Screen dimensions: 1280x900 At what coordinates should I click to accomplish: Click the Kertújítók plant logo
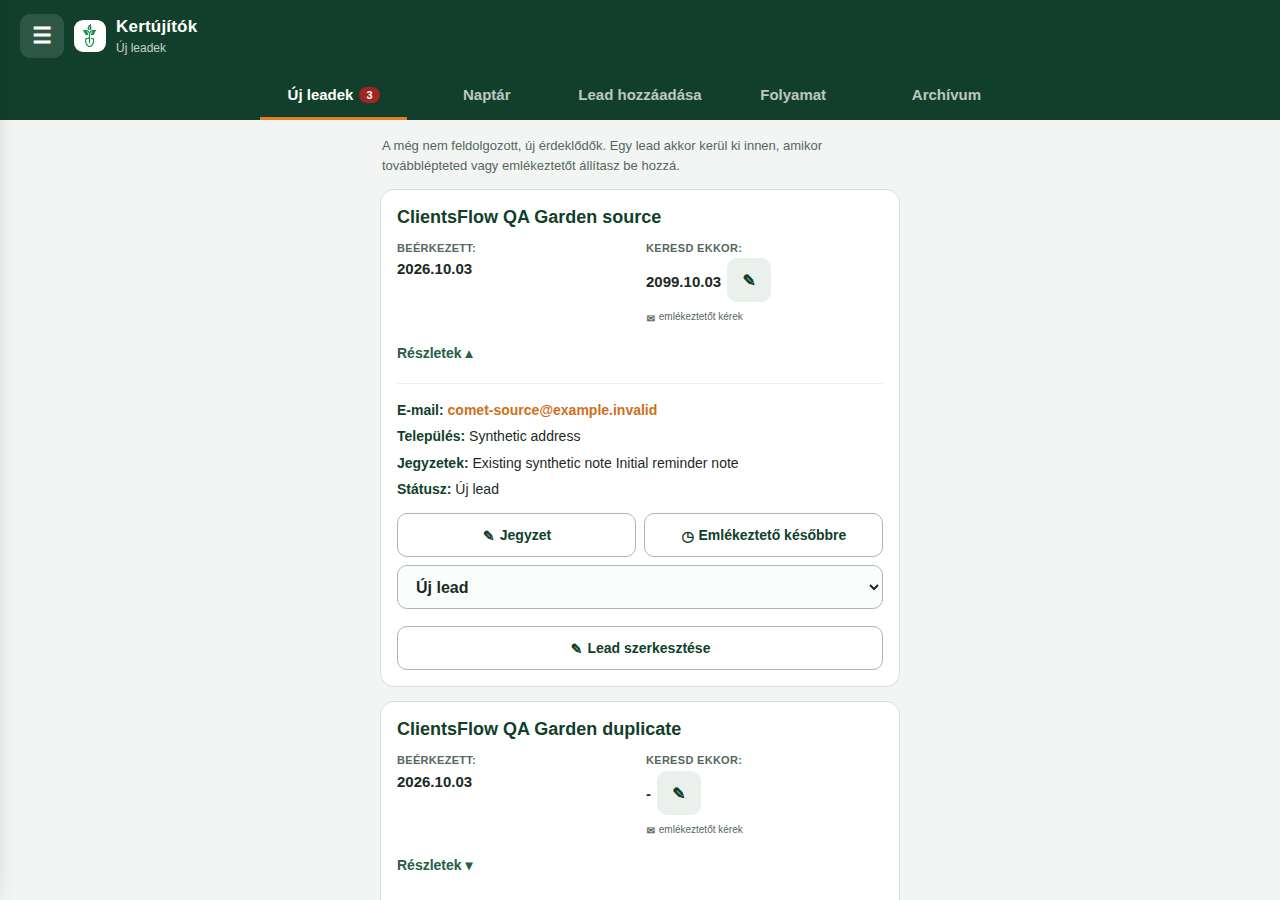[x=90, y=36]
